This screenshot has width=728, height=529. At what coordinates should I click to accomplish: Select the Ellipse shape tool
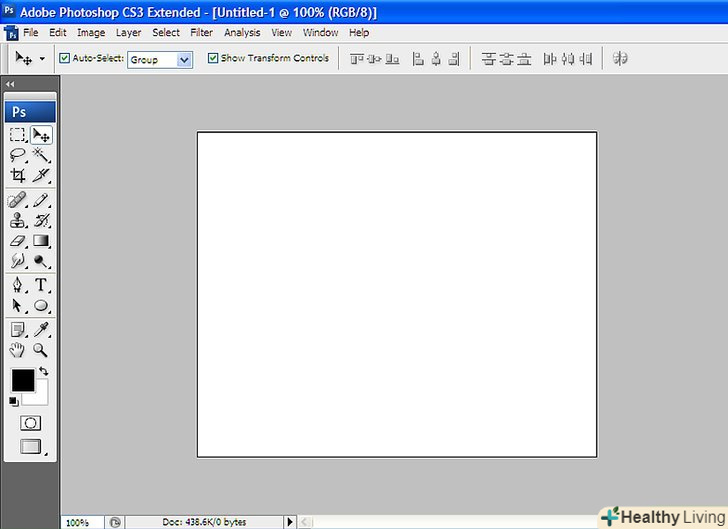(41, 305)
